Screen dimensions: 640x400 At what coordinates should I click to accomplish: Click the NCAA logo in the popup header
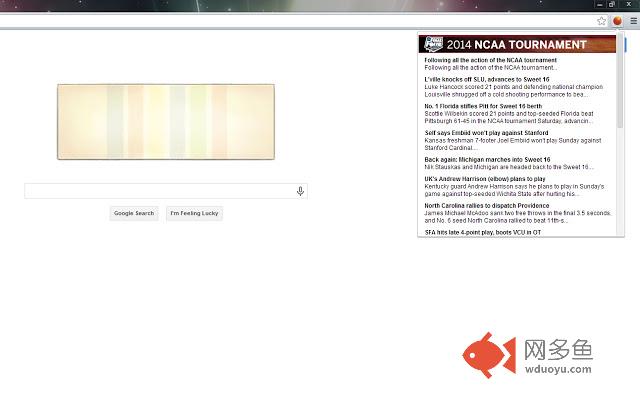433,44
